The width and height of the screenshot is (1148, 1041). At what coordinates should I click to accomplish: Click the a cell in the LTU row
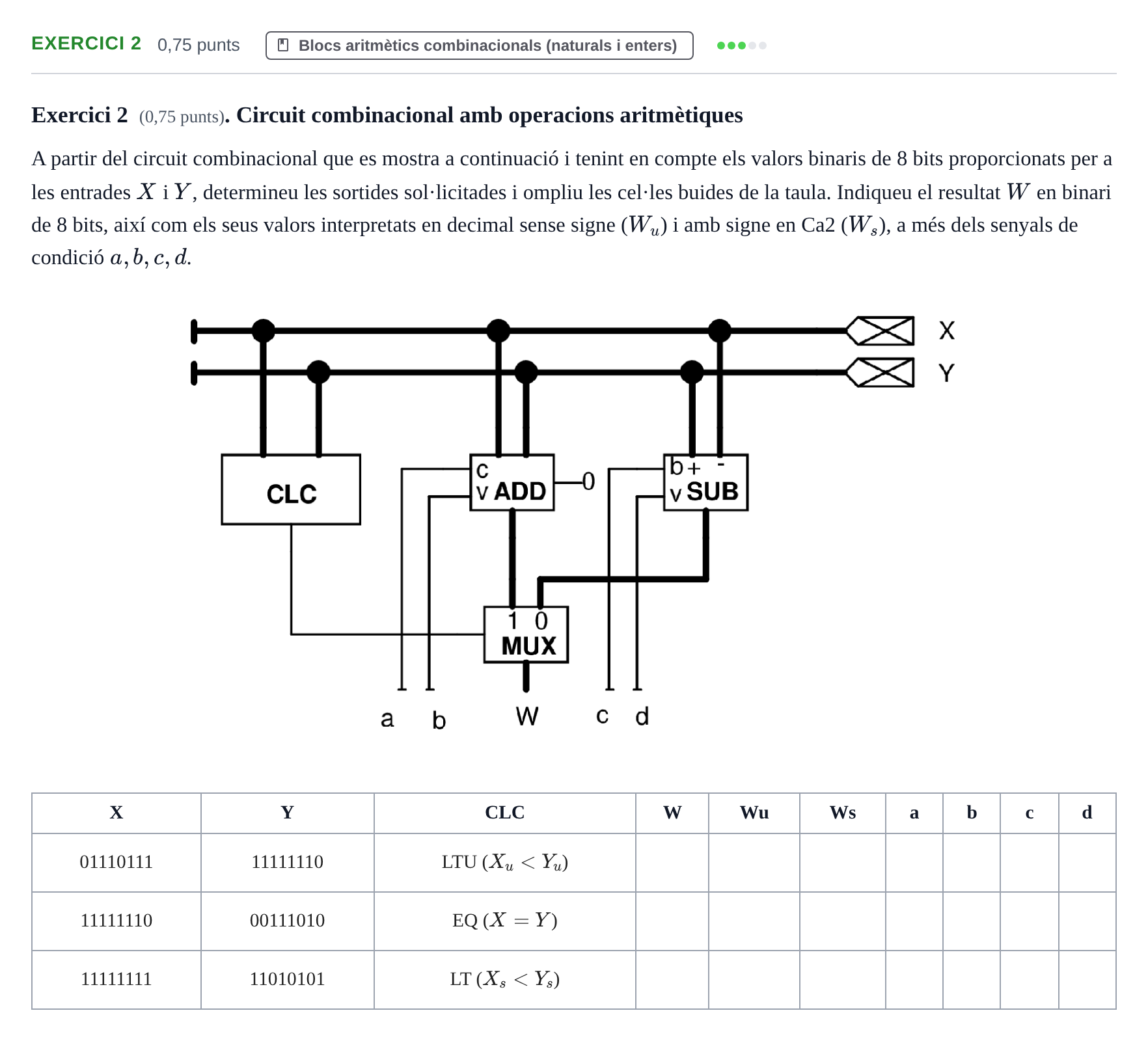(914, 863)
